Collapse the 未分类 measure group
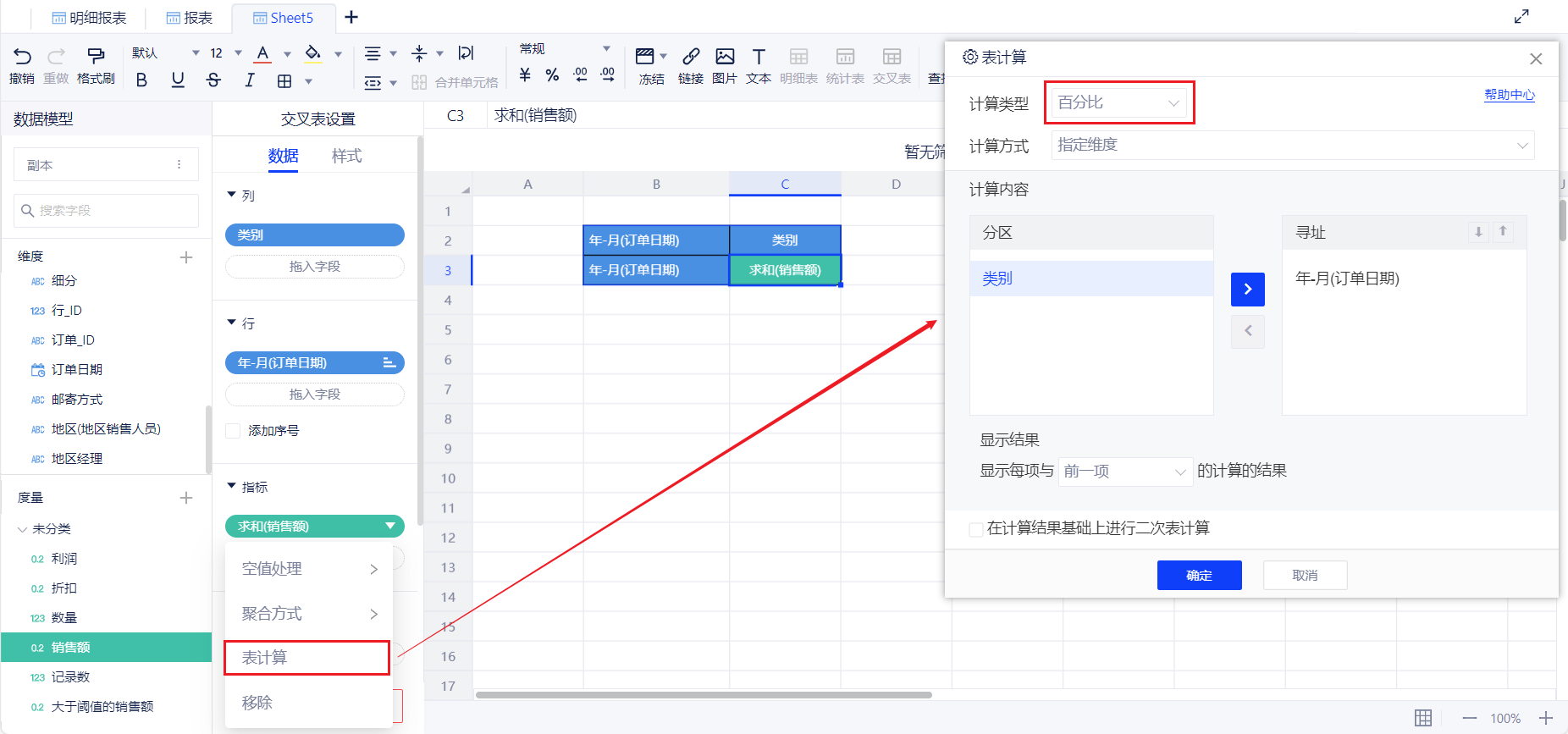The image size is (1568, 734). point(23,529)
